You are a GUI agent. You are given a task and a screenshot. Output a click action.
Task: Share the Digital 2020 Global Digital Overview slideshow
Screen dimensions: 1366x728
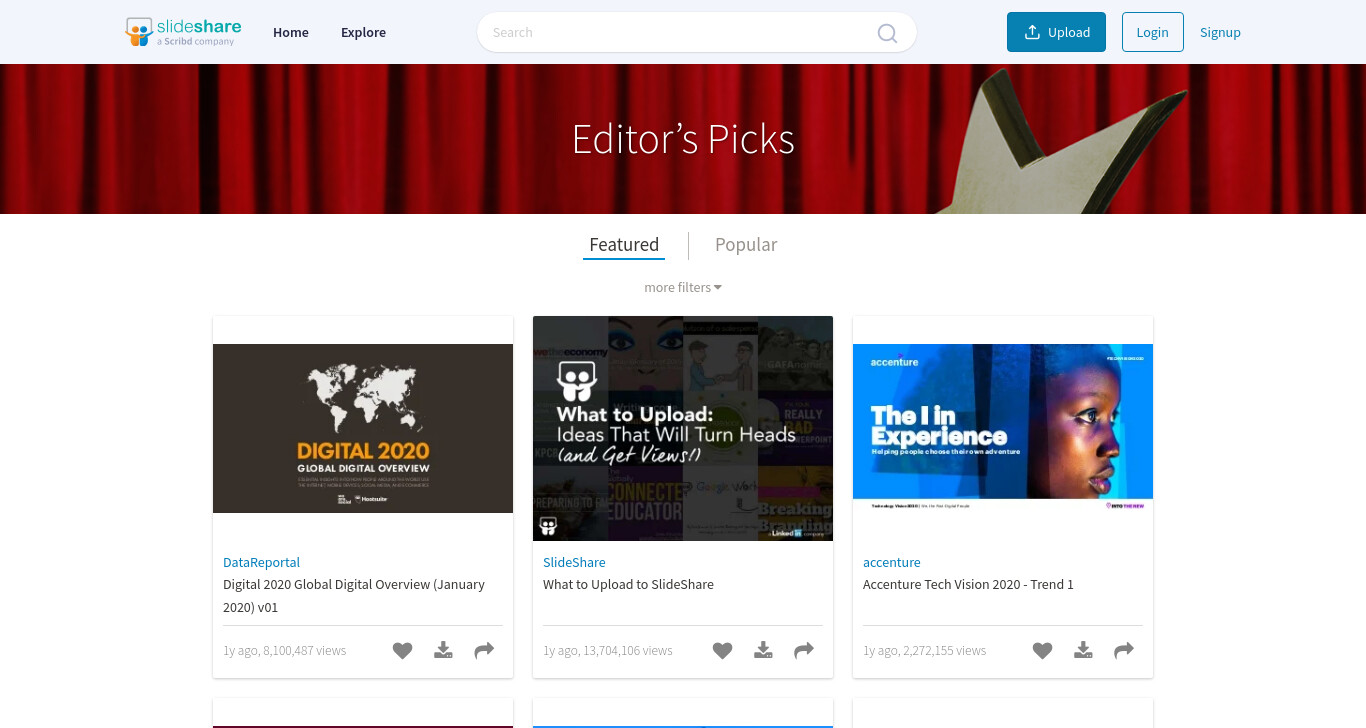(484, 651)
